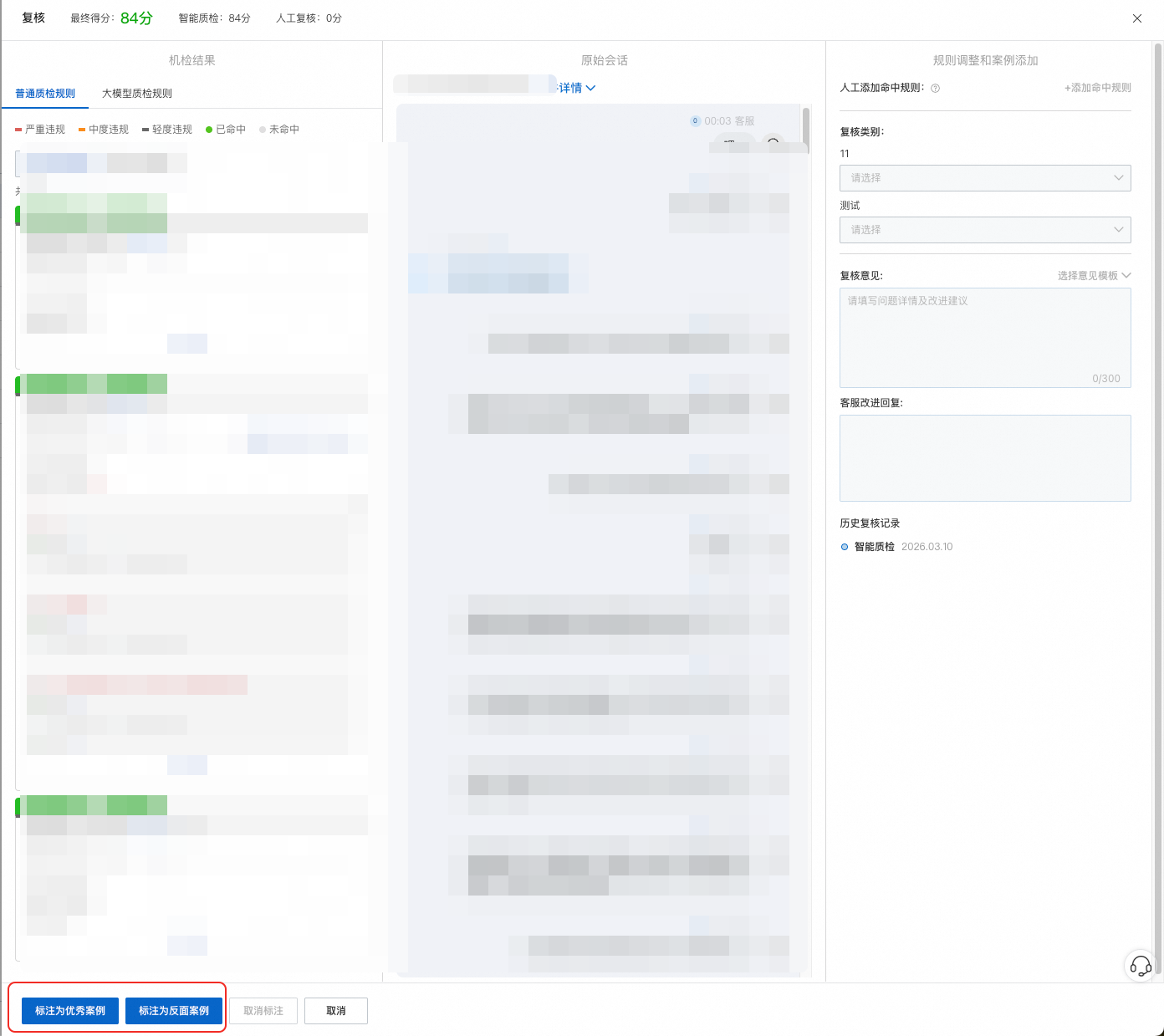1164x1036 pixels.
Task: Close the 复核 dialog with the X icon
Action: pos(1136,18)
